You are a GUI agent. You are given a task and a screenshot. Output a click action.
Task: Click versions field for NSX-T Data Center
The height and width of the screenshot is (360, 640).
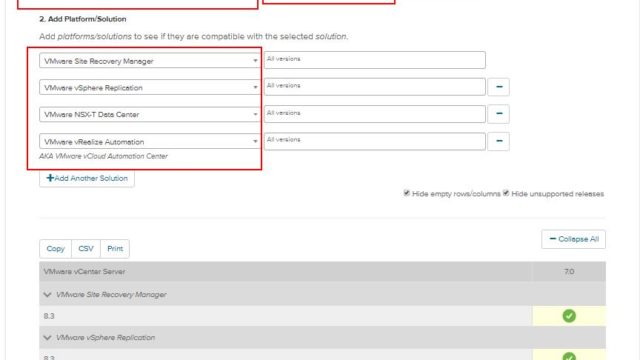375,114
